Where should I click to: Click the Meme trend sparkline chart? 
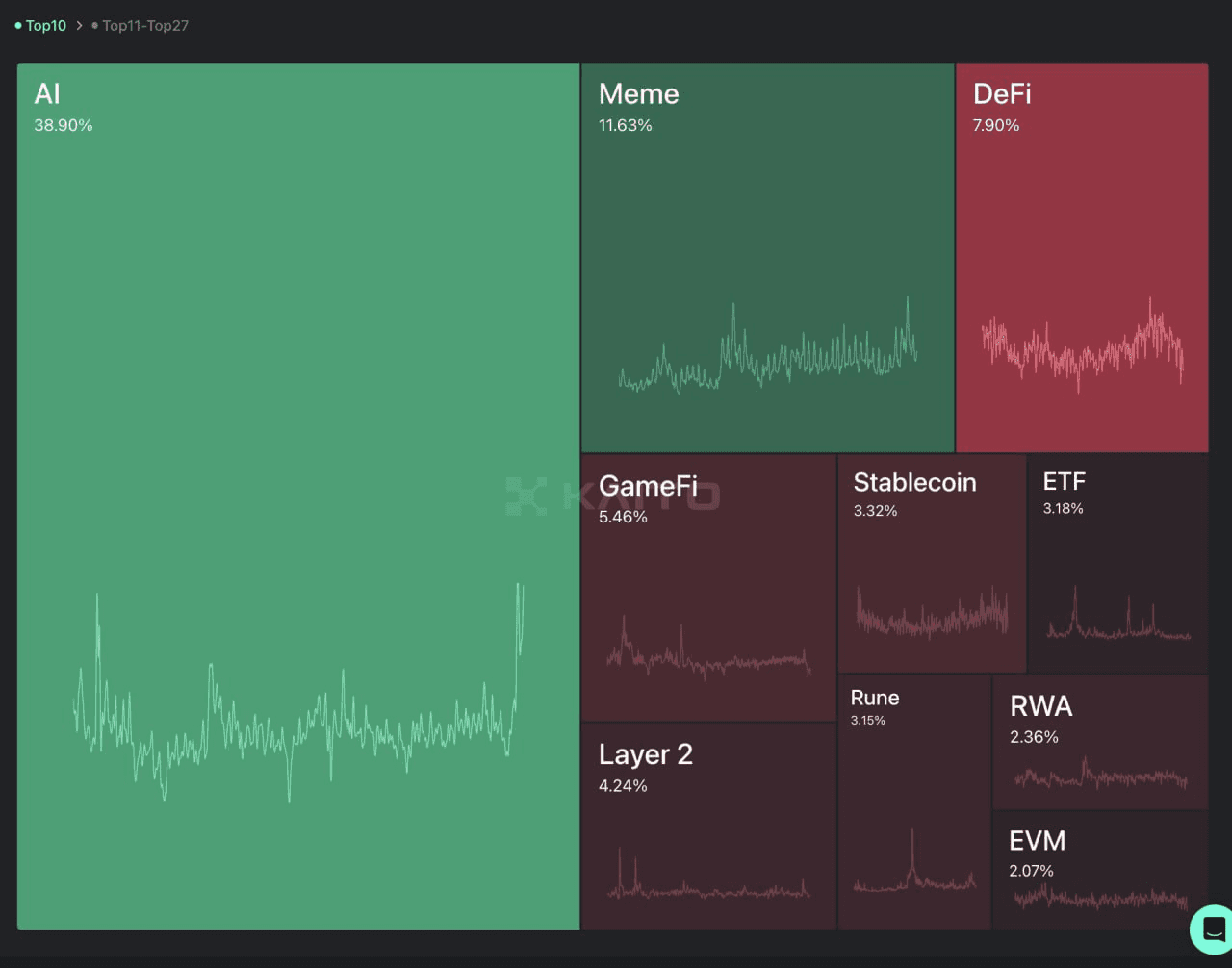click(768, 346)
